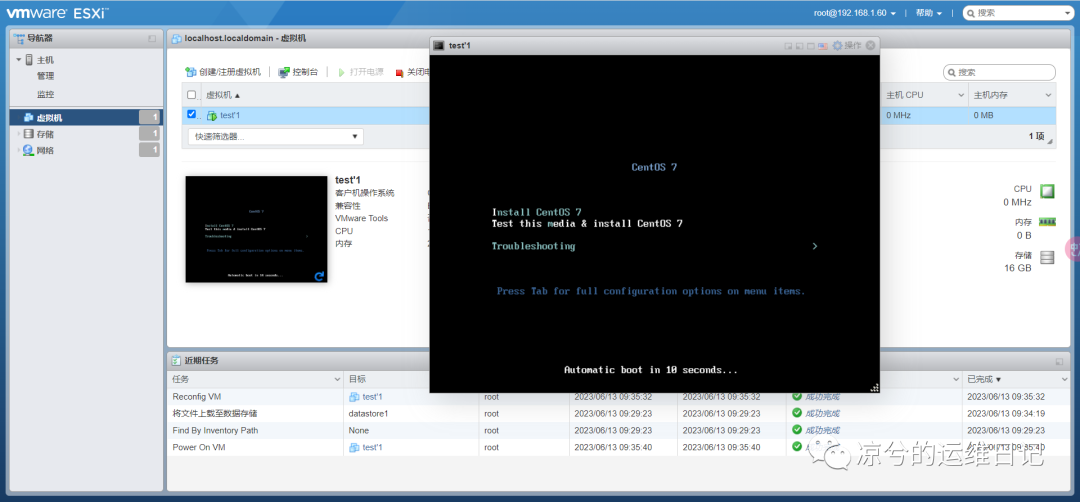Open the root@192.168.1.60 user dropdown
1080x502 pixels.
point(855,13)
